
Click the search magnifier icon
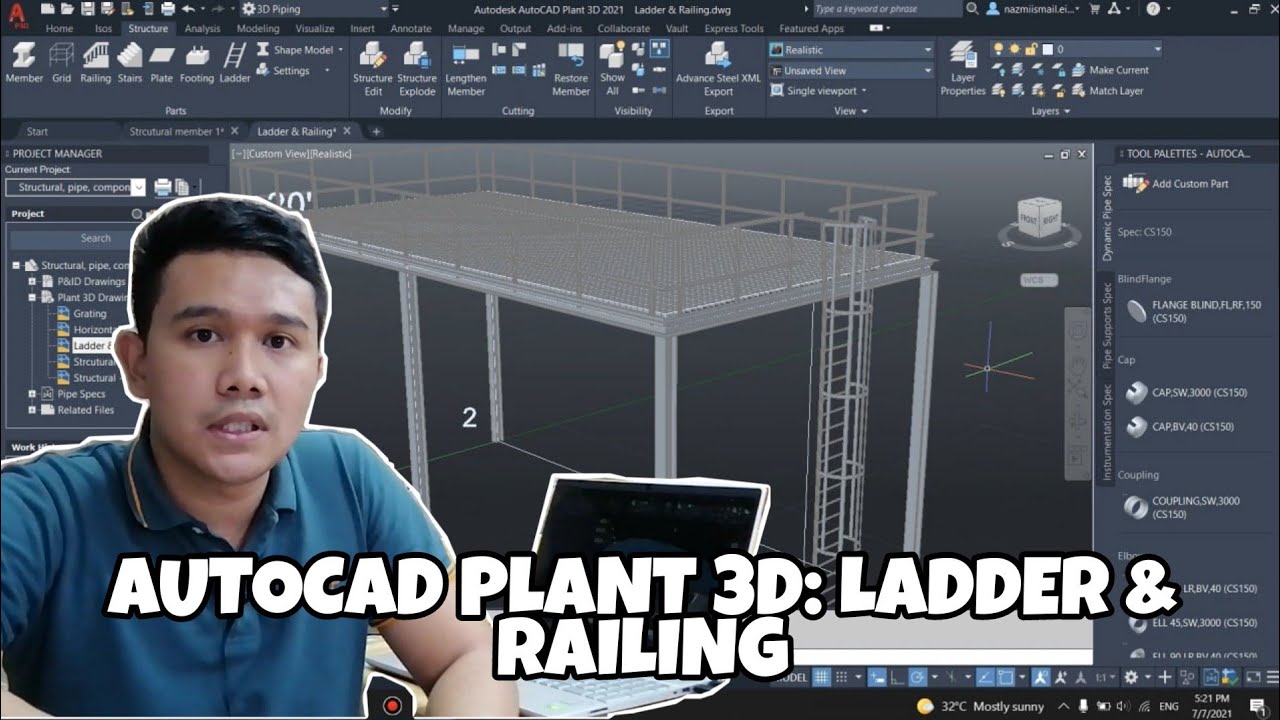point(973,9)
